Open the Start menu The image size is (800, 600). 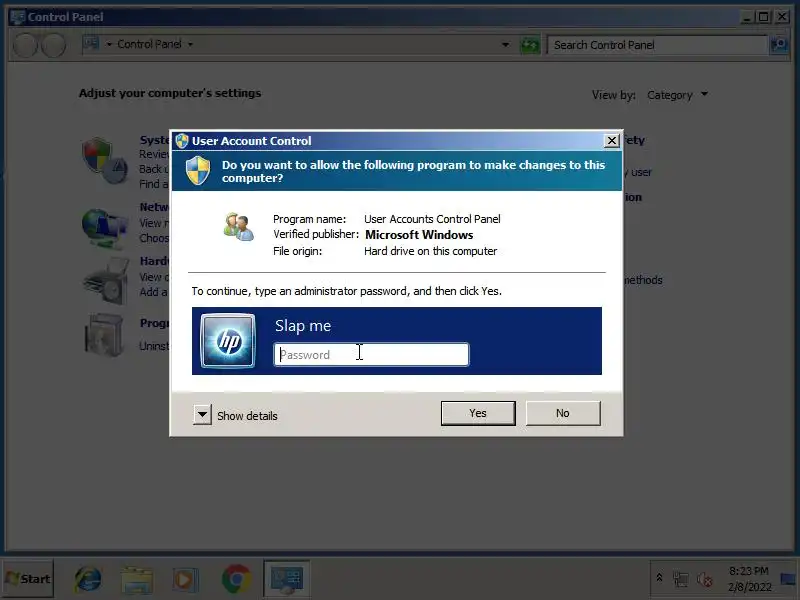[x=28, y=579]
